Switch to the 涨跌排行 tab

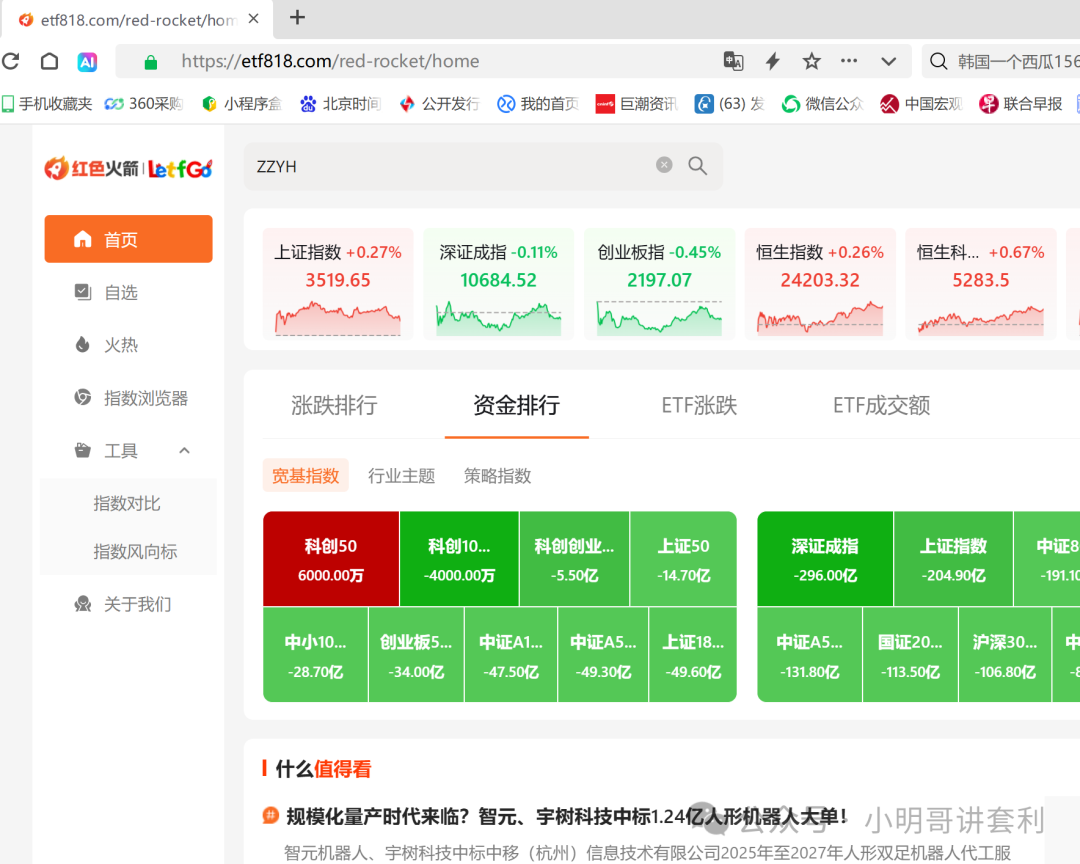pyautogui.click(x=334, y=405)
